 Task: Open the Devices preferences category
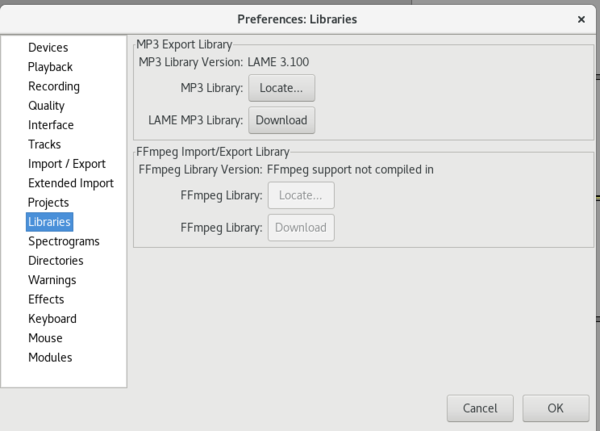[48, 47]
